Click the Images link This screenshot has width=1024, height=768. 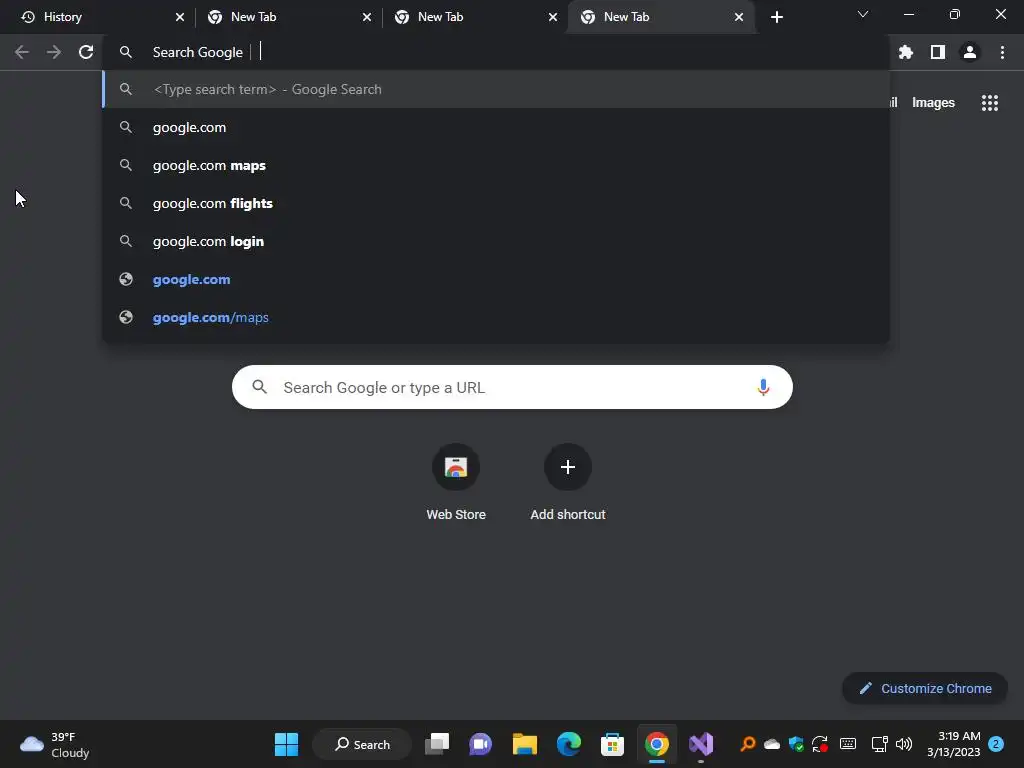[933, 103]
